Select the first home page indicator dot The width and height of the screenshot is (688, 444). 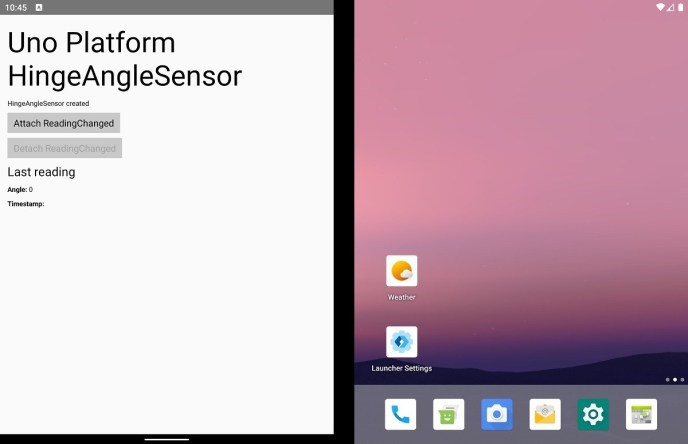pos(667,380)
